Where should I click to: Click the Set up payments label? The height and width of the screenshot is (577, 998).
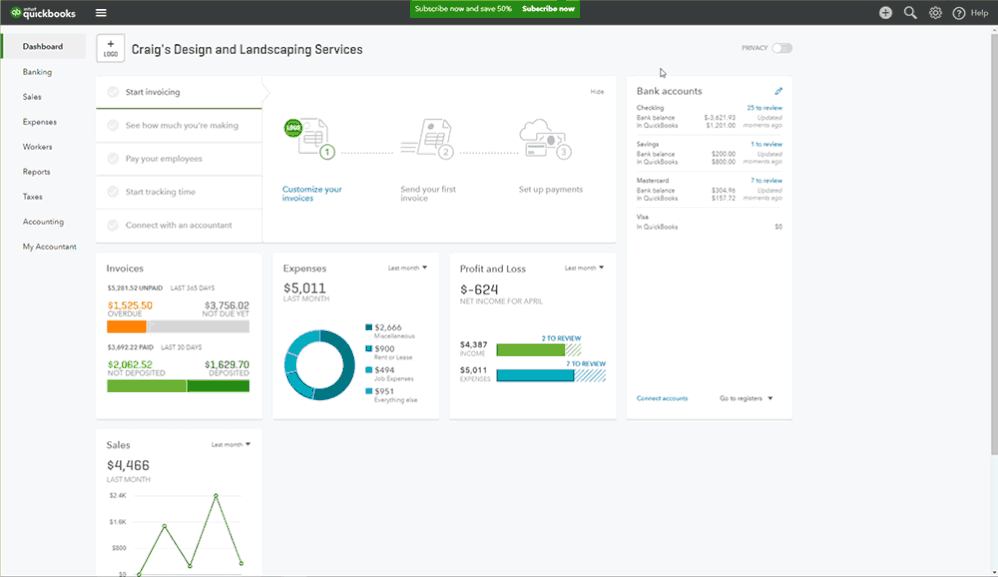pyautogui.click(x=551, y=190)
